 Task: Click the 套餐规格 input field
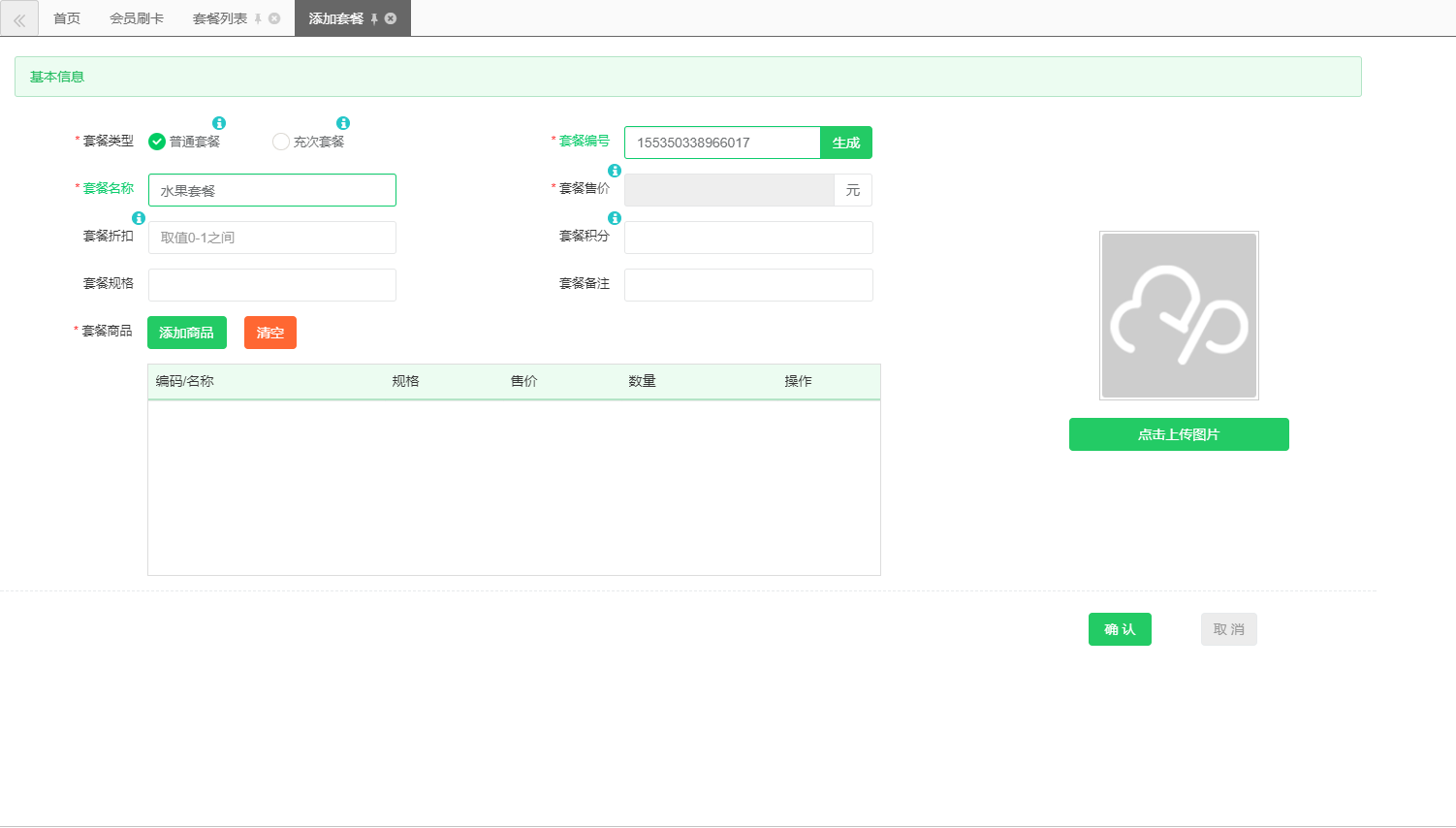point(272,285)
